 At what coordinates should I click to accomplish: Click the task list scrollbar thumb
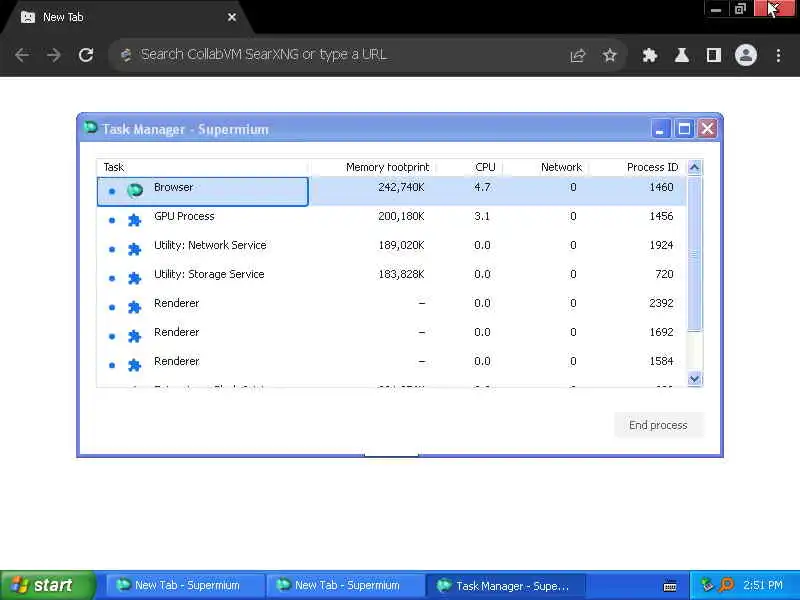(x=694, y=254)
